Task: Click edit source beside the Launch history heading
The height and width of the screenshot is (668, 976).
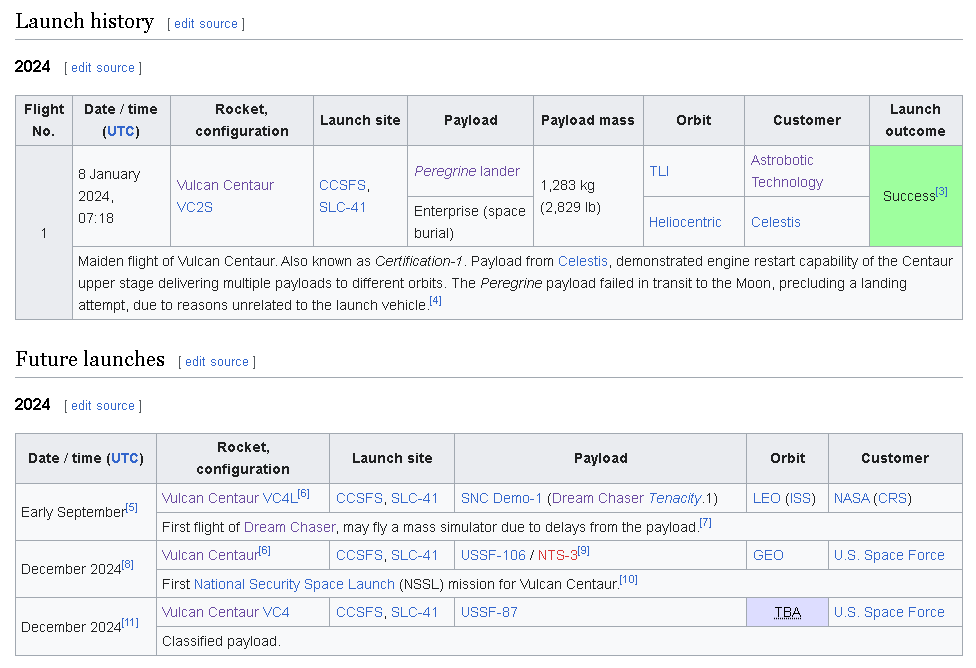Action: 205,24
